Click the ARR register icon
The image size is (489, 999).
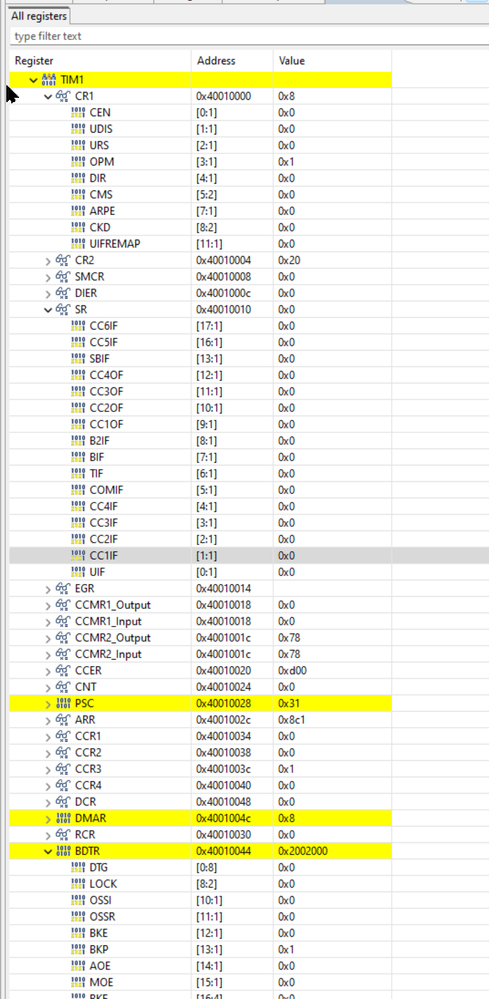[x=63, y=720]
